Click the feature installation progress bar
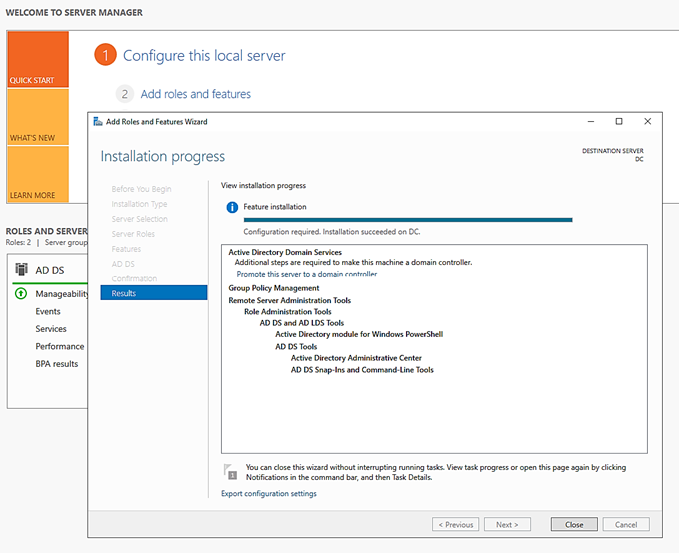679x553 pixels. click(x=408, y=219)
